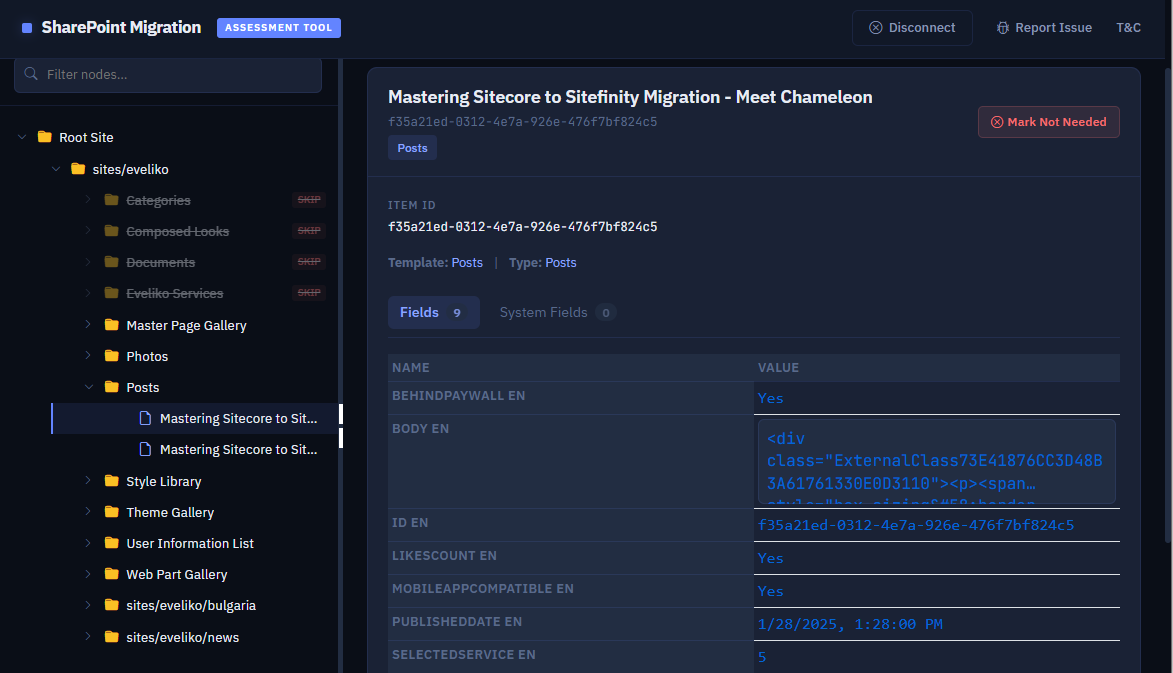The width and height of the screenshot is (1173, 673).
Task: Click the Disconnect button
Action: [912, 28]
